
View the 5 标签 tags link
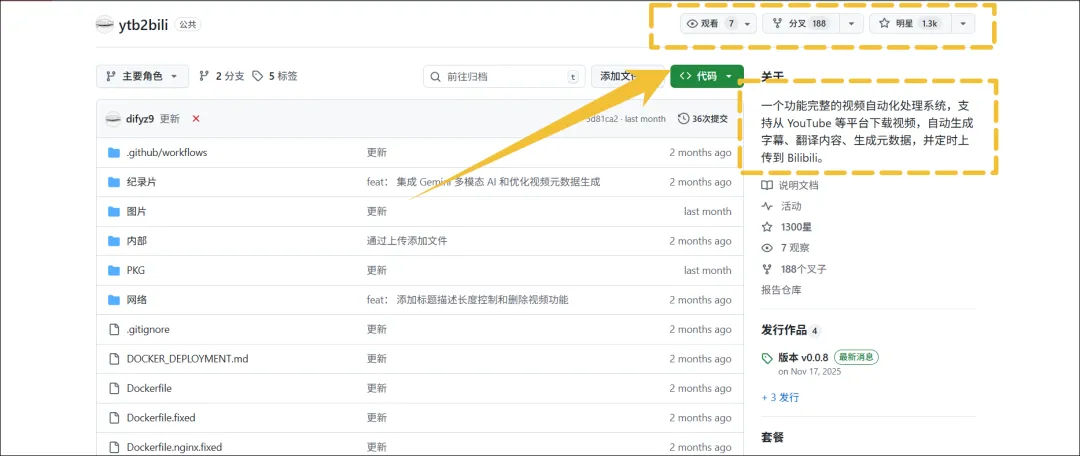click(x=275, y=76)
